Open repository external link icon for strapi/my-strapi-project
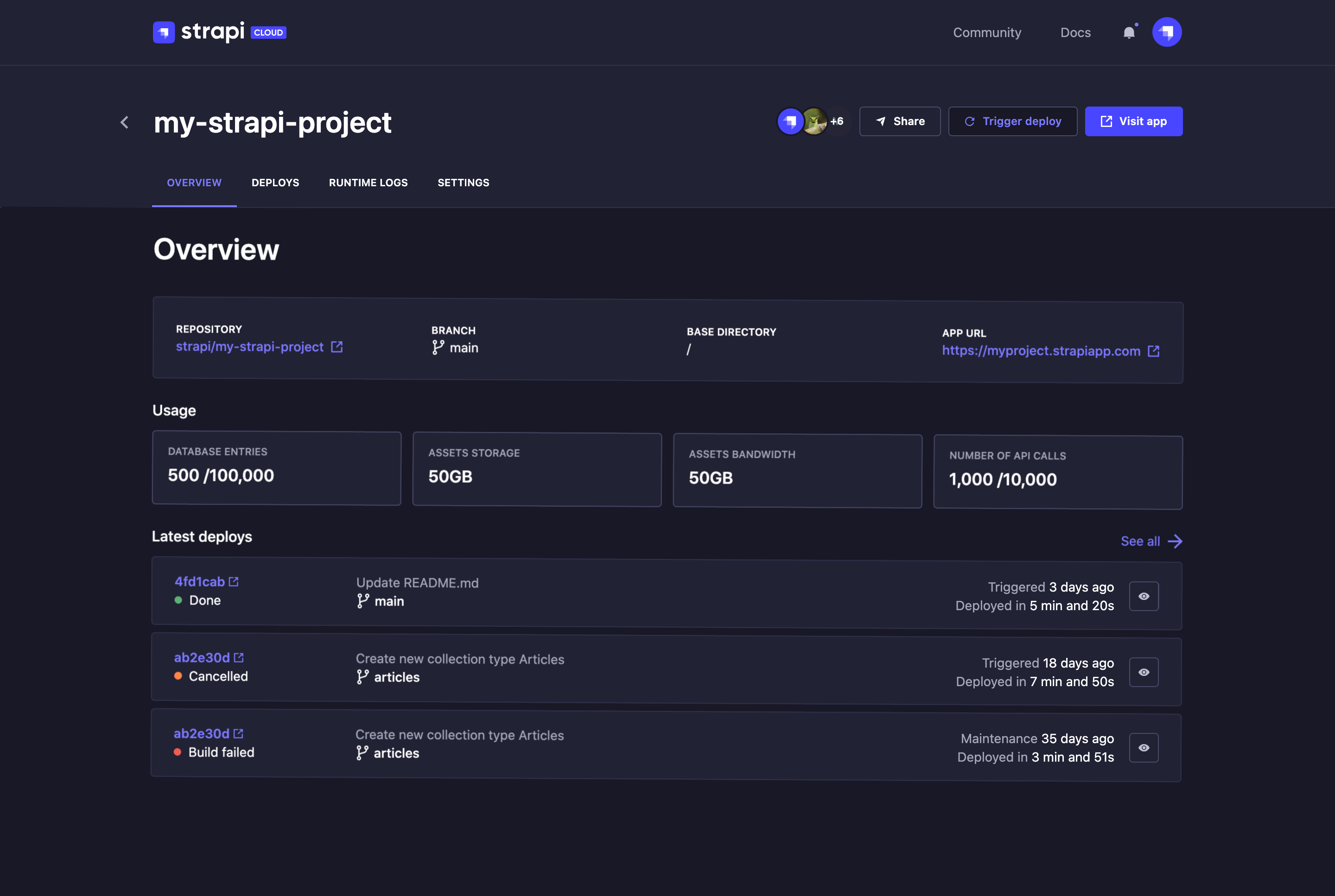 pyautogui.click(x=337, y=346)
